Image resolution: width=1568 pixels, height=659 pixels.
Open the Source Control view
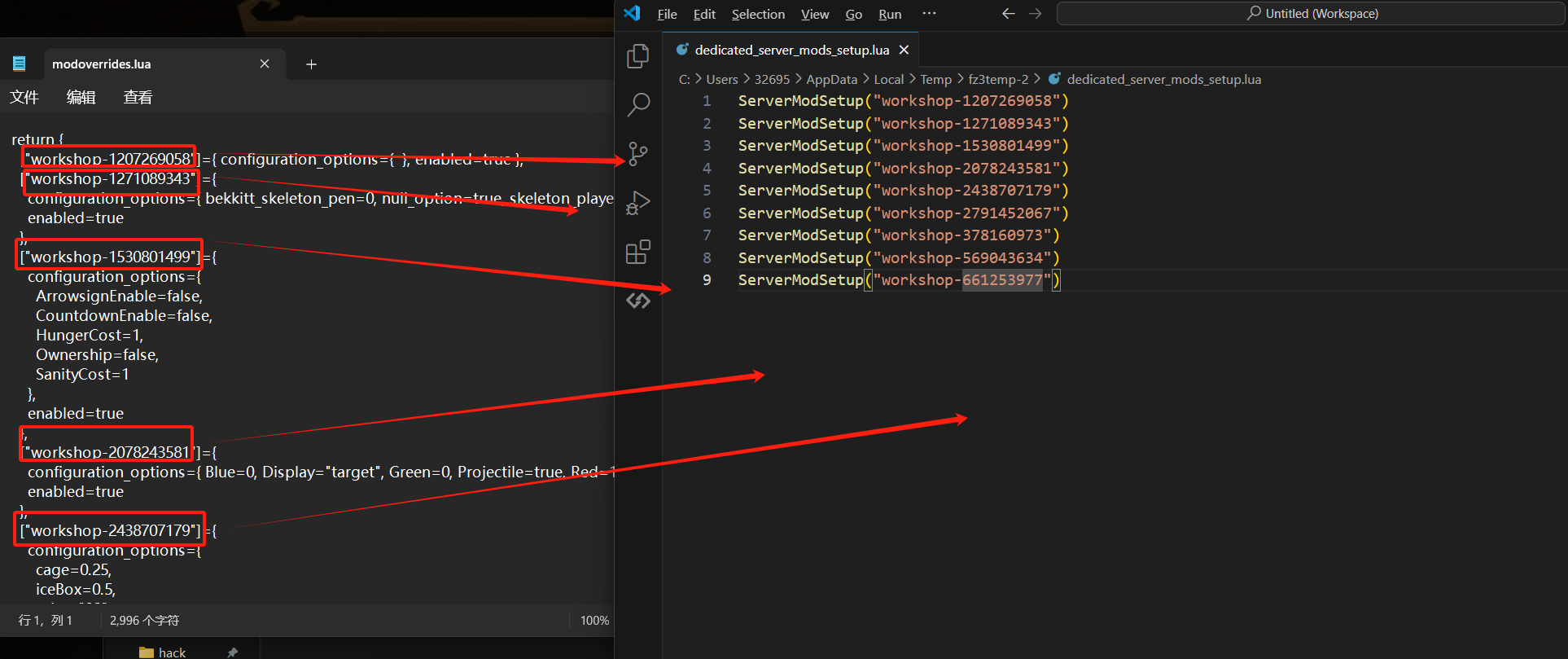click(x=638, y=154)
